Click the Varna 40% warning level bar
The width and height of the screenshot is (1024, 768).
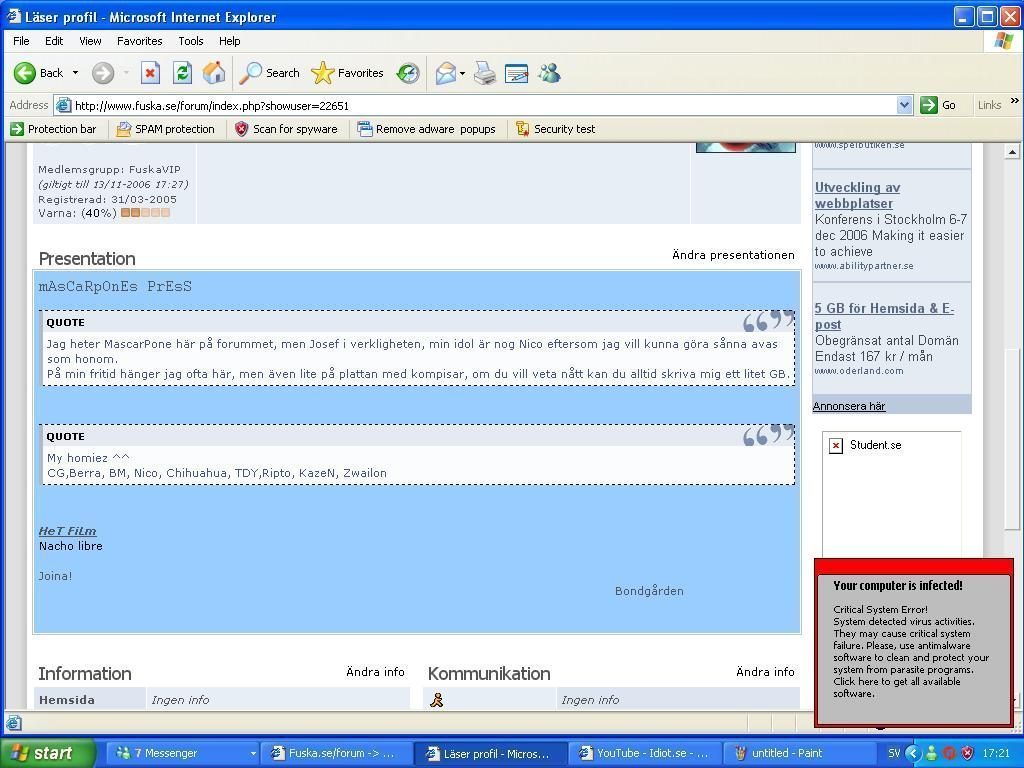tap(146, 213)
